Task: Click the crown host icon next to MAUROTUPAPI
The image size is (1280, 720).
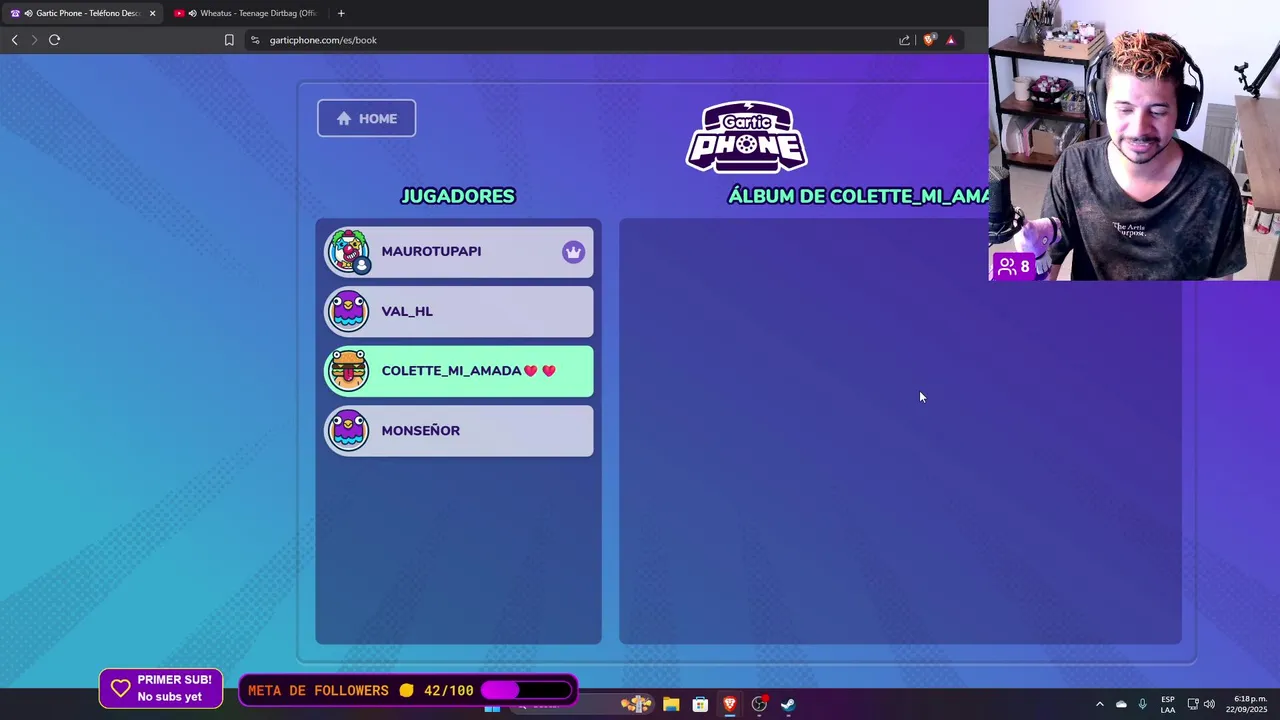Action: click(573, 252)
